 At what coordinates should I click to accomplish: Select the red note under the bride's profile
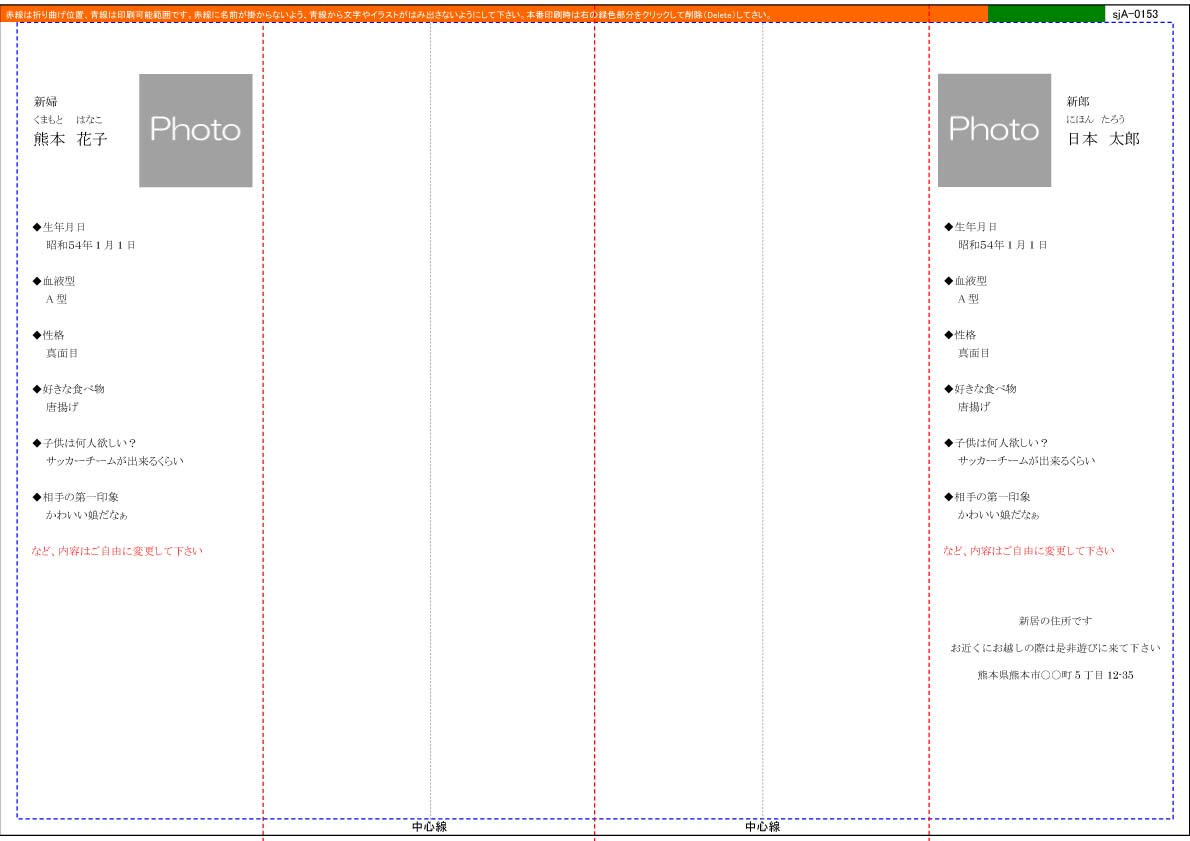pos(117,551)
